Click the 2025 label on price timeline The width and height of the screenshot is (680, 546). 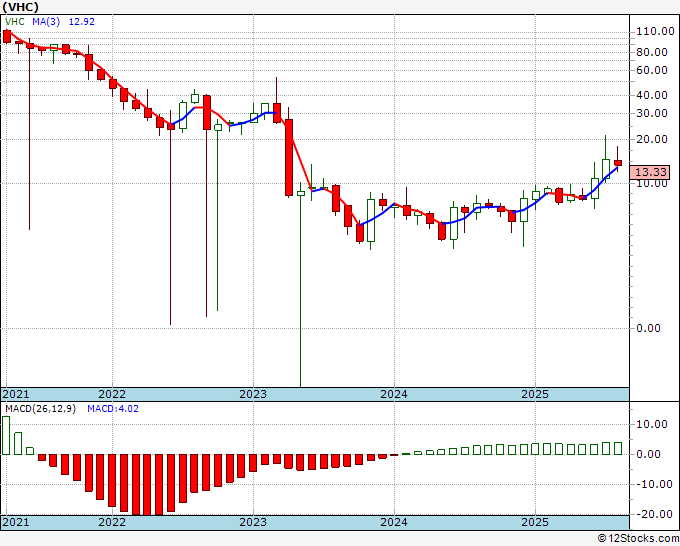pos(535,394)
